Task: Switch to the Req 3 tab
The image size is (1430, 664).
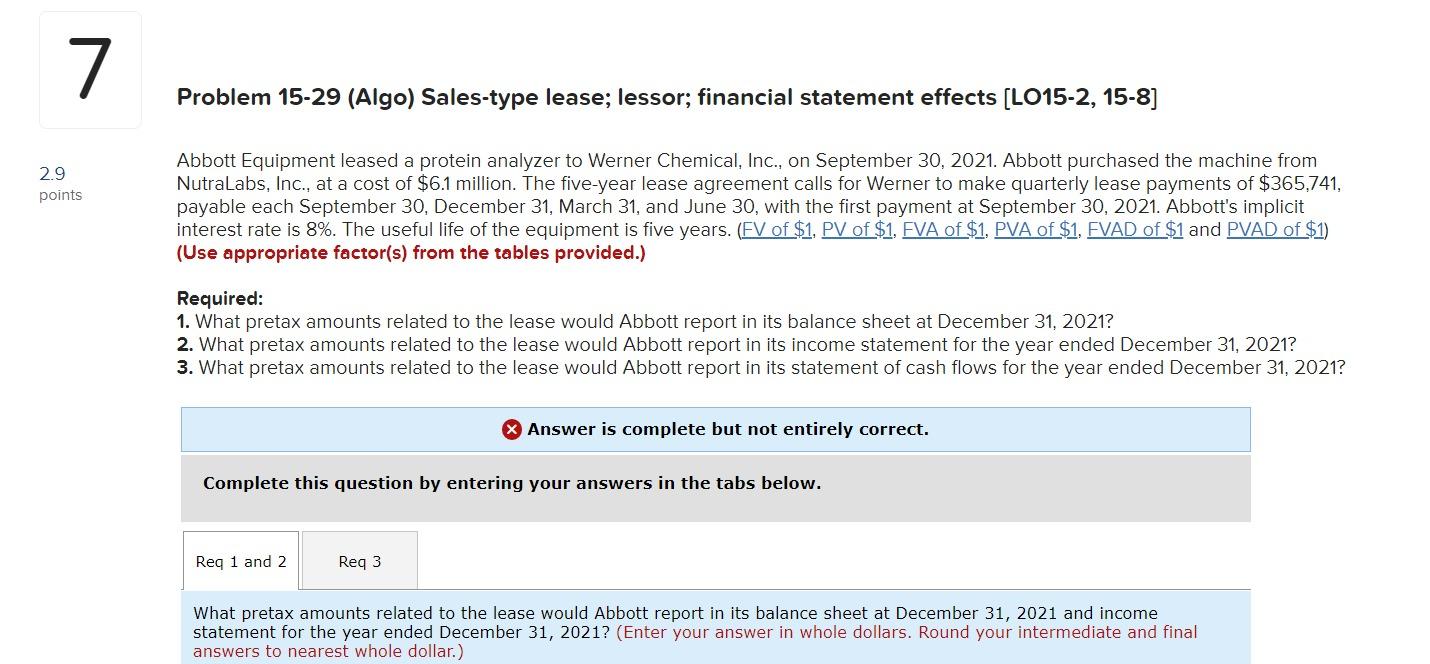Action: (x=359, y=561)
